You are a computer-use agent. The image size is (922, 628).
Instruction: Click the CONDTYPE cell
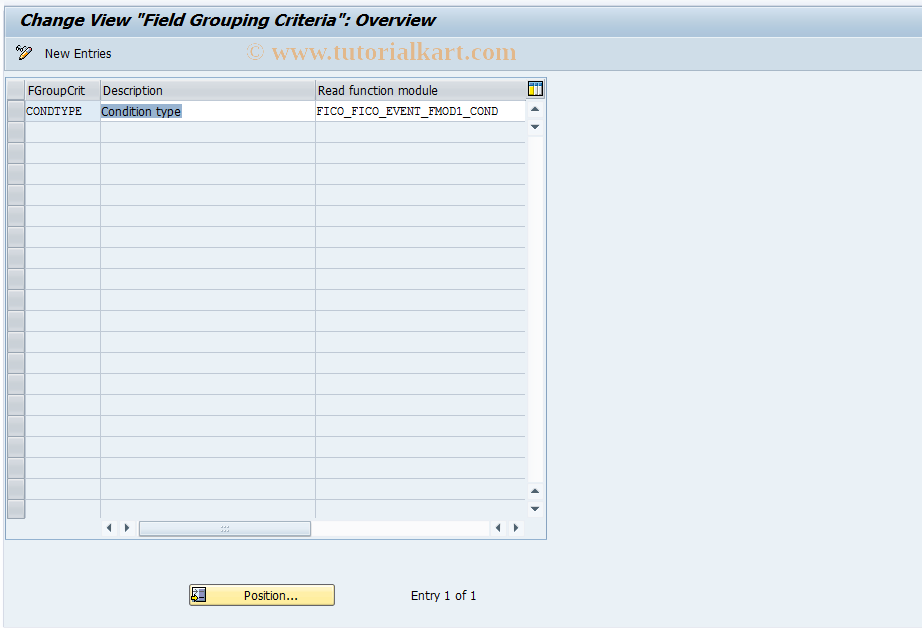coord(62,111)
